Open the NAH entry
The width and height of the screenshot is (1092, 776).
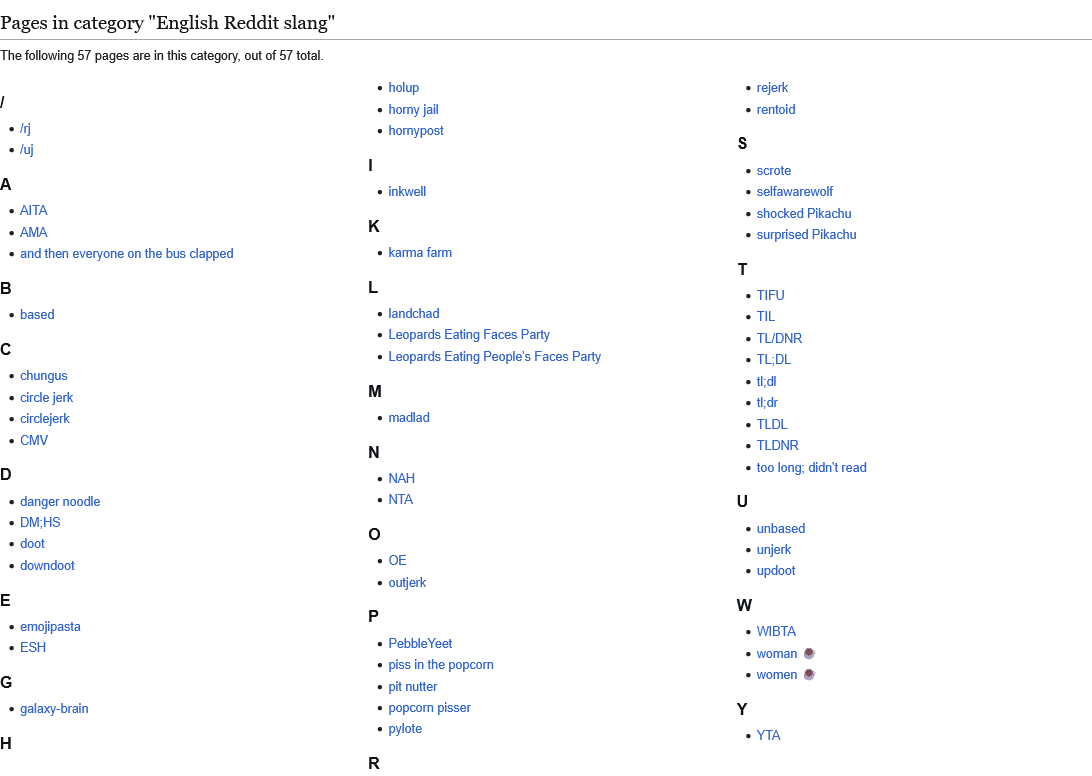click(402, 479)
